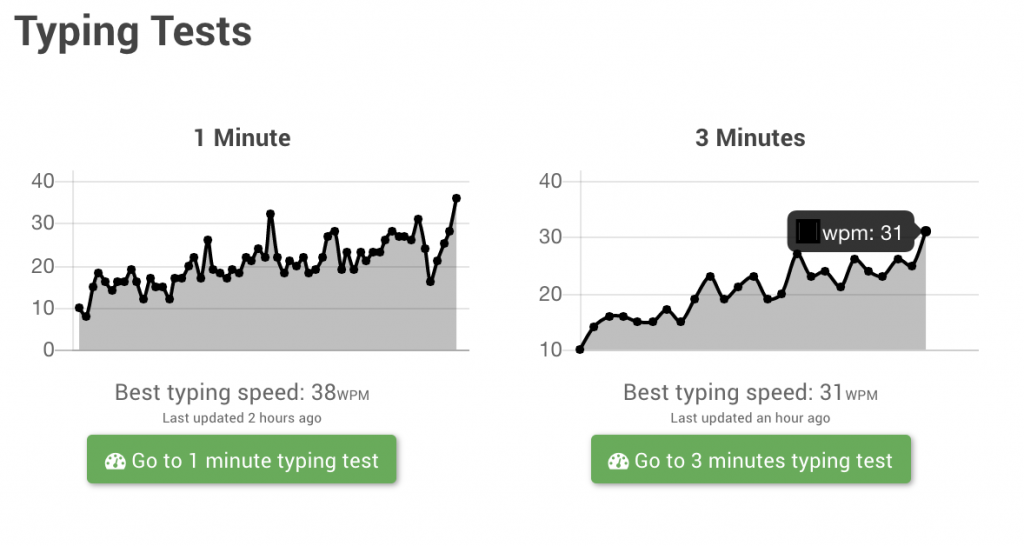
Task: Click the speedometer icon on 3 minutes button
Action: (618, 461)
